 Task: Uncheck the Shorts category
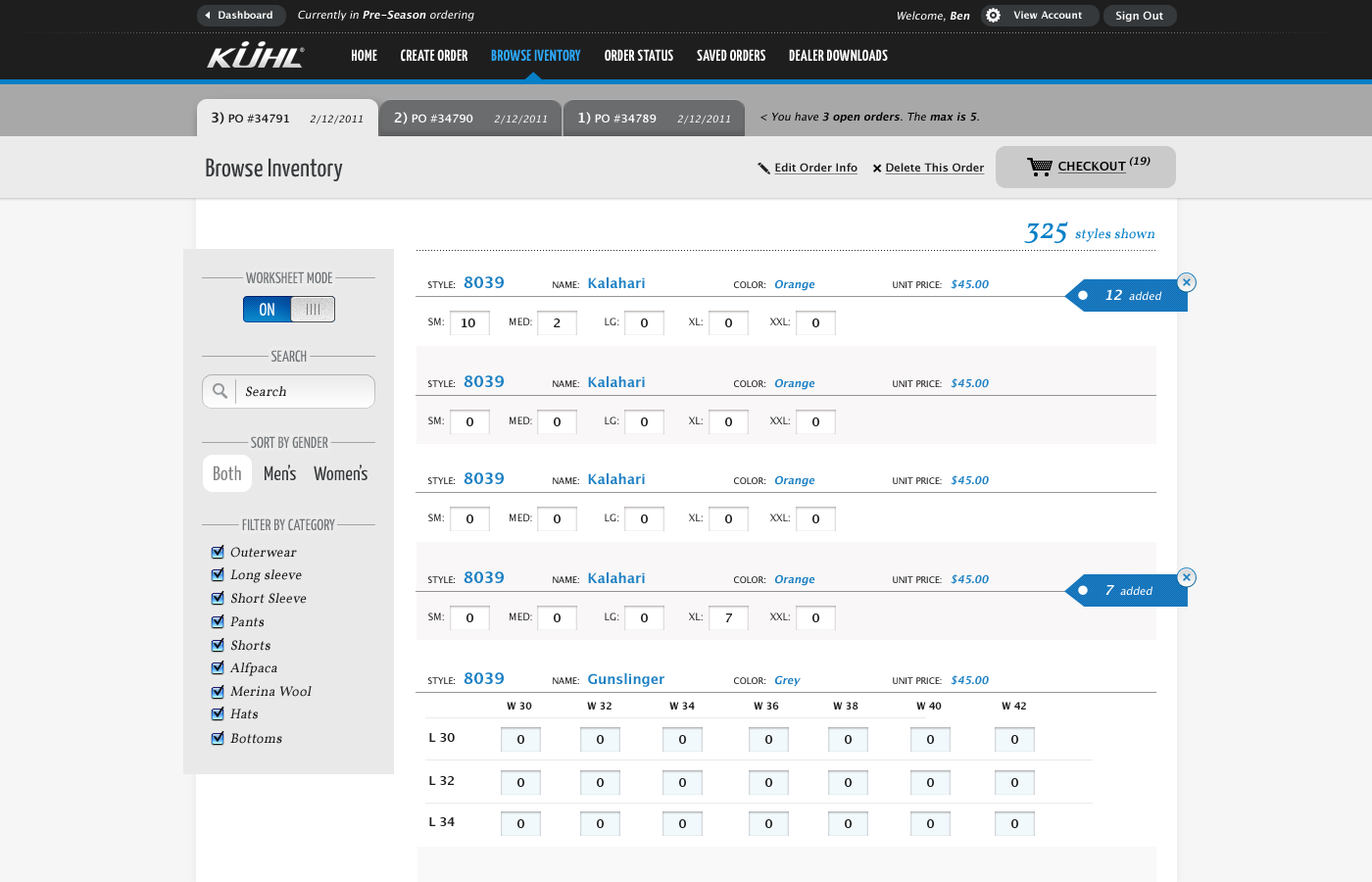[x=218, y=645]
